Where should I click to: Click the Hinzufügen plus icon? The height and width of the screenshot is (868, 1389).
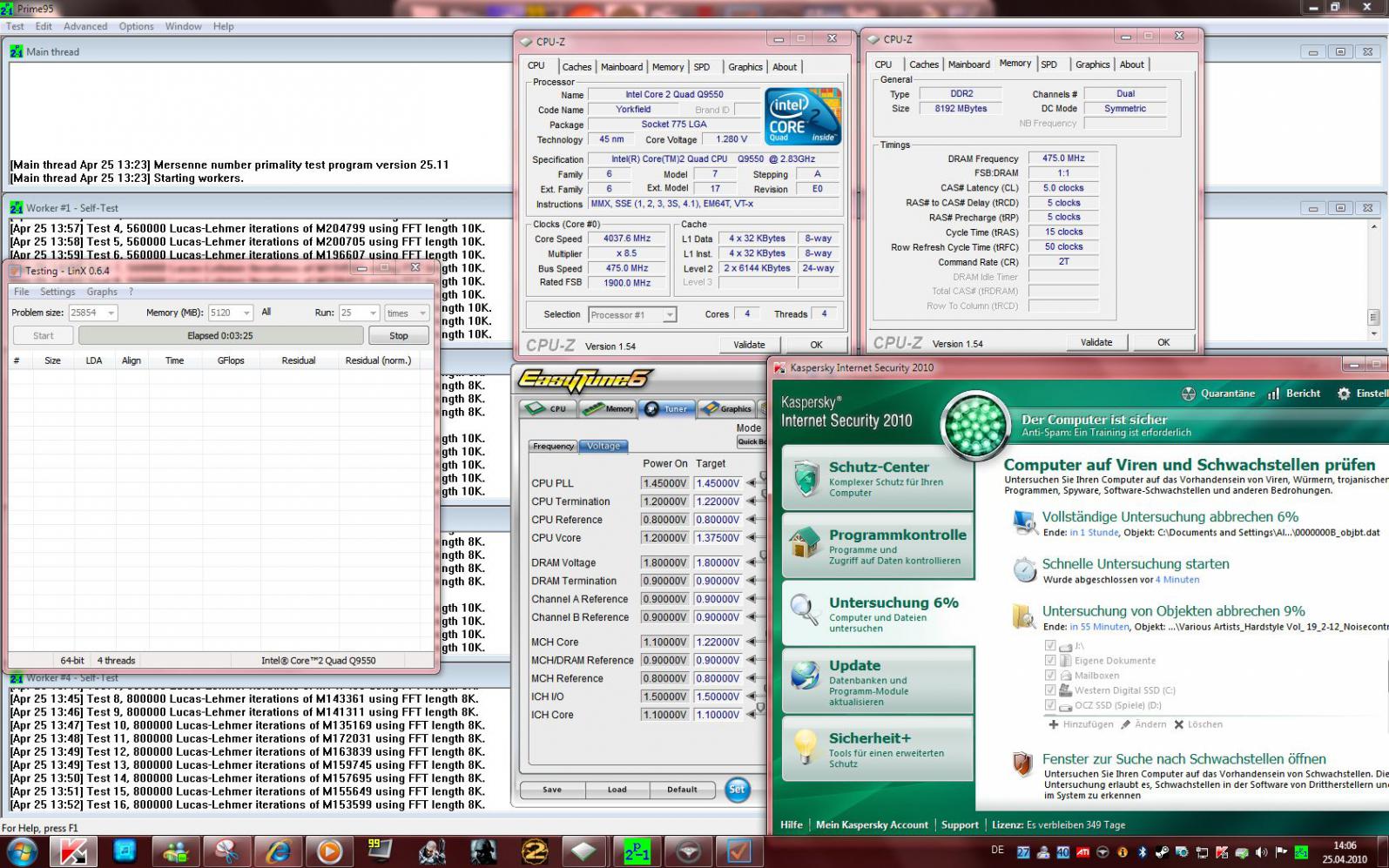pyautogui.click(x=1053, y=724)
